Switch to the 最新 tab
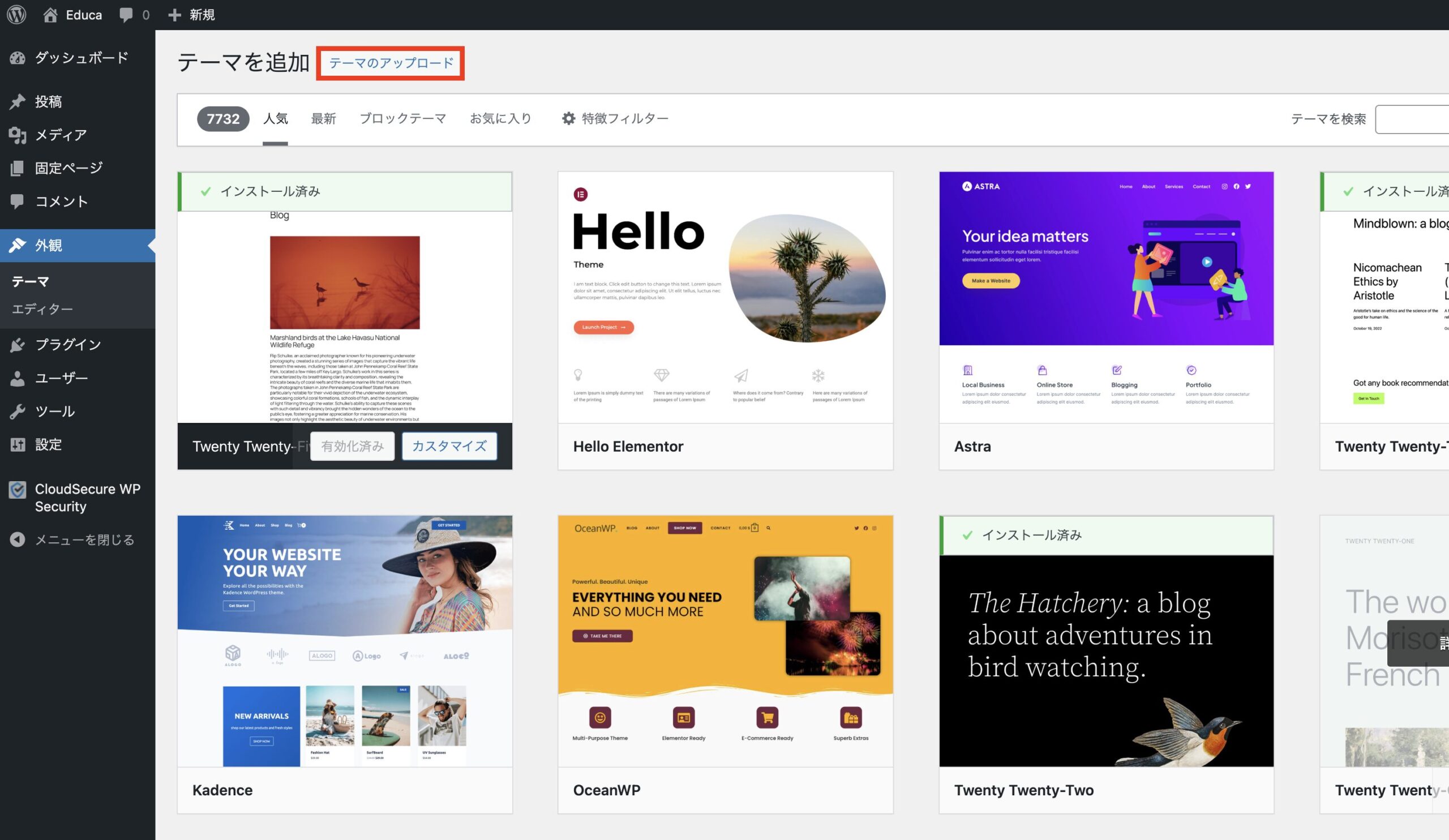 323,119
